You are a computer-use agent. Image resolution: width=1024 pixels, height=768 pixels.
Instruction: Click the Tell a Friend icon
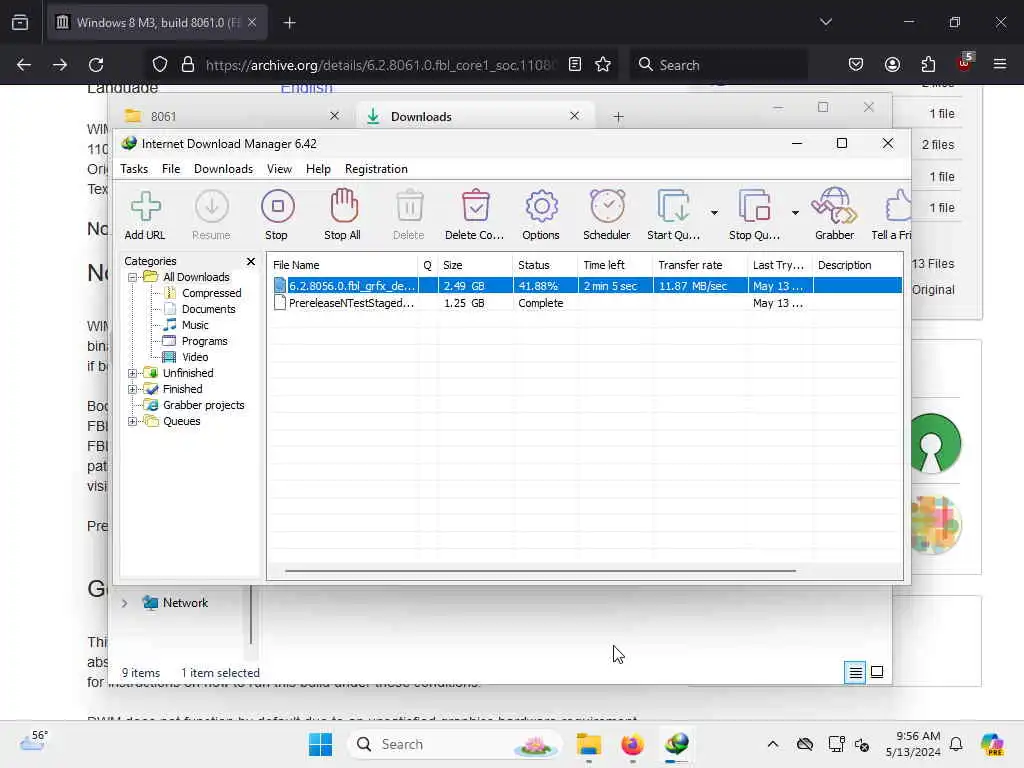[892, 214]
